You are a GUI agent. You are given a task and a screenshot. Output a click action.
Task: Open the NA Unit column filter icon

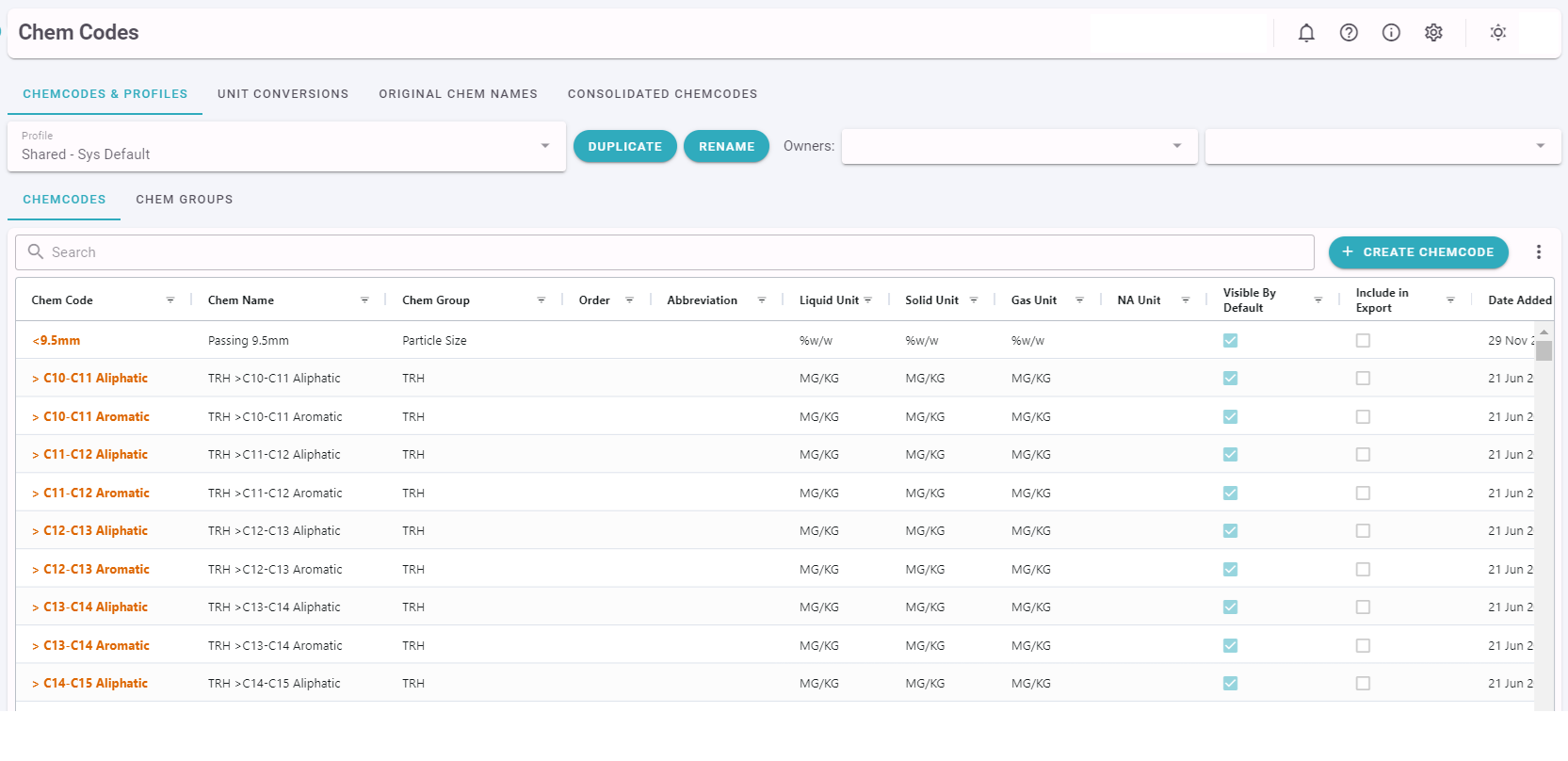point(1186,300)
